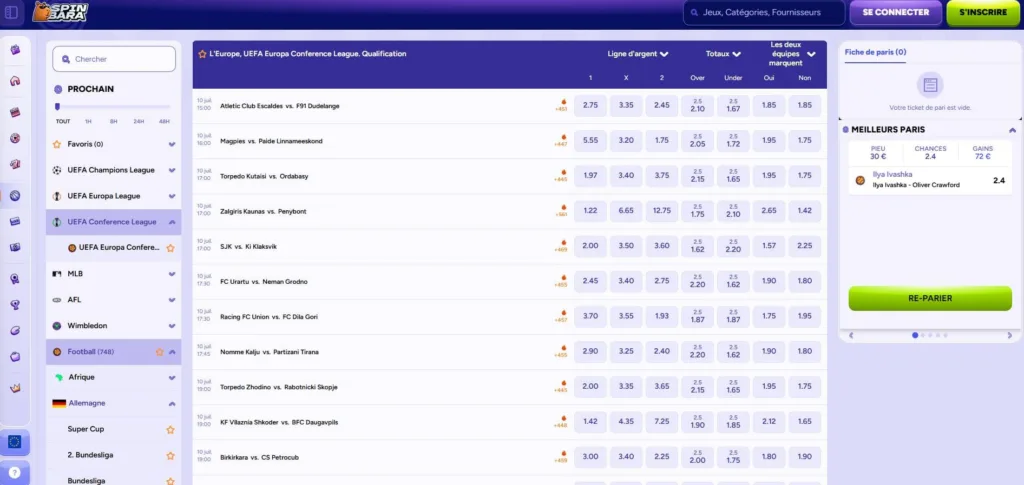This screenshot has width=1024, height=485.
Task: Click the Spinbara logo
Action: click(x=60, y=11)
